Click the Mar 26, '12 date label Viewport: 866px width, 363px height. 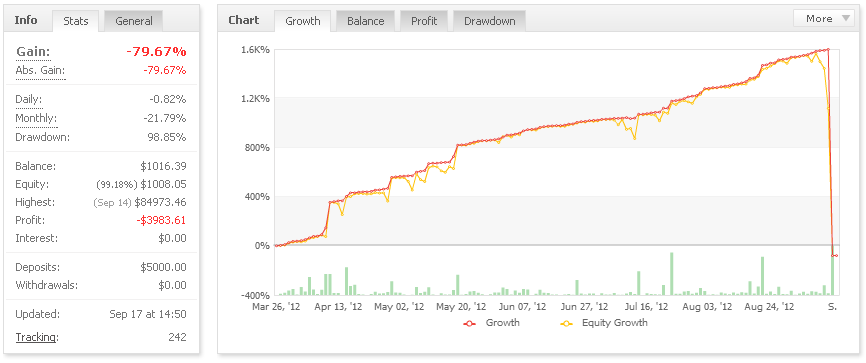[x=276, y=306]
